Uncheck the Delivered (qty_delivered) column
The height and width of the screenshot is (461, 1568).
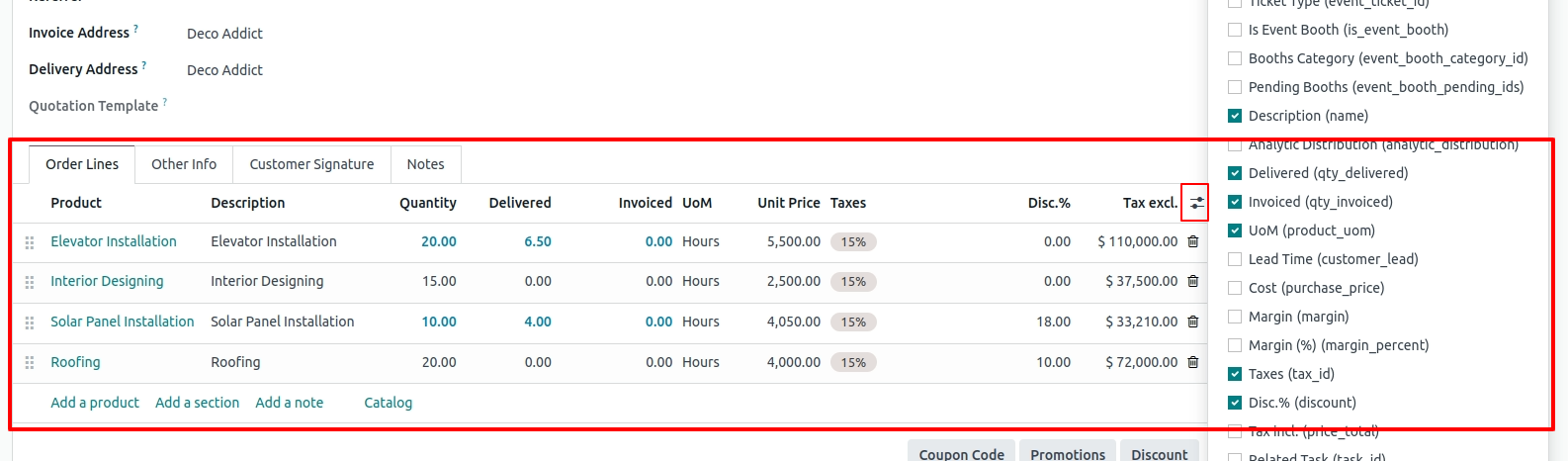pos(1235,173)
